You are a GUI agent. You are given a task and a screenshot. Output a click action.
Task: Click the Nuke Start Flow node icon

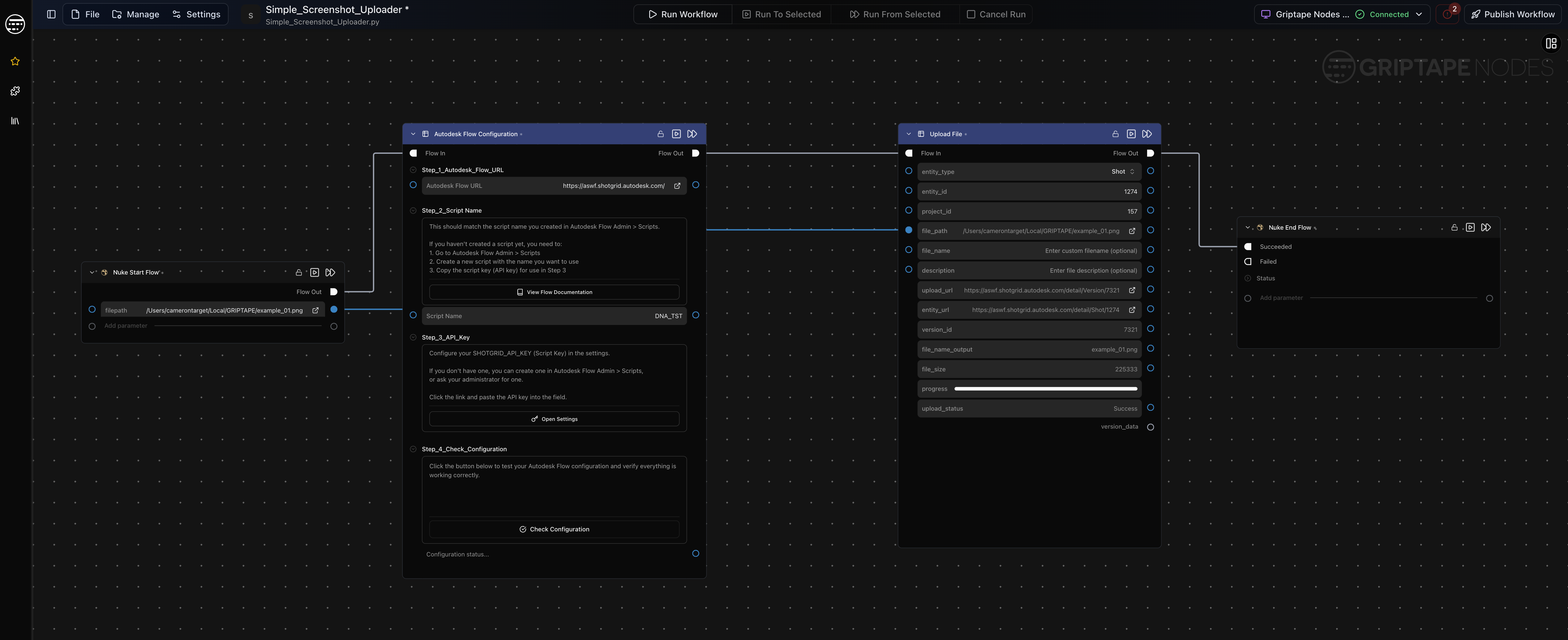[x=104, y=272]
